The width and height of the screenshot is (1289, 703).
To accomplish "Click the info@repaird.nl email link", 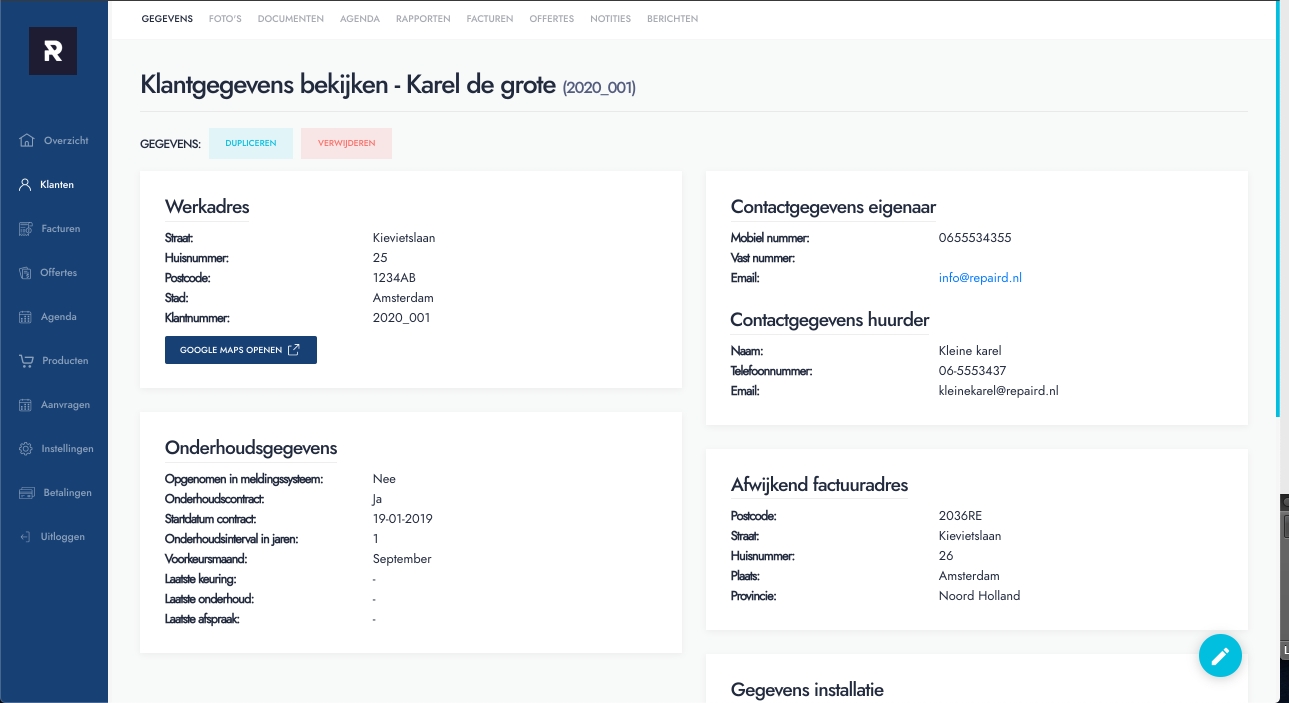I will tap(979, 278).
